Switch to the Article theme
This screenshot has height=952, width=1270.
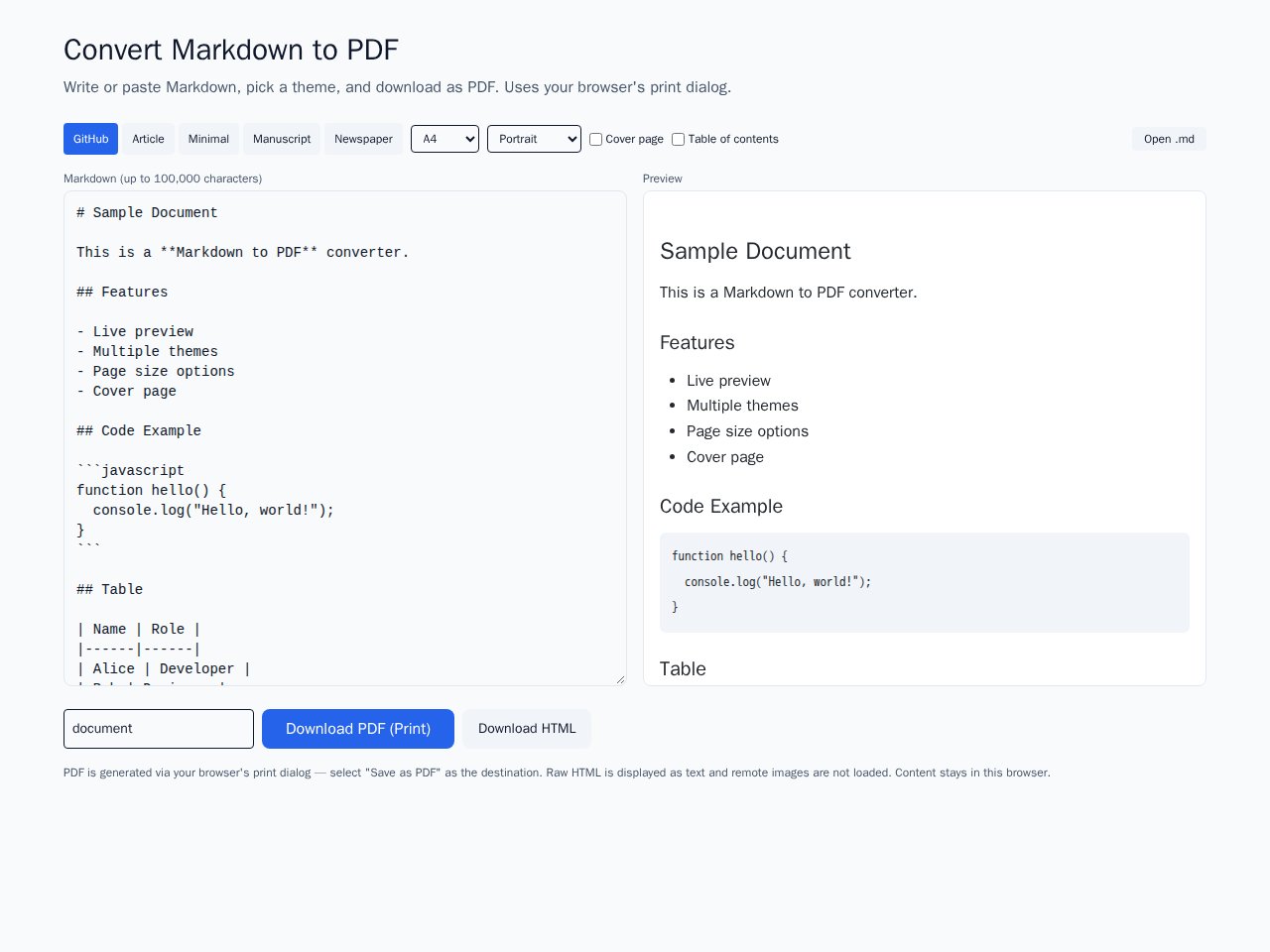[148, 139]
